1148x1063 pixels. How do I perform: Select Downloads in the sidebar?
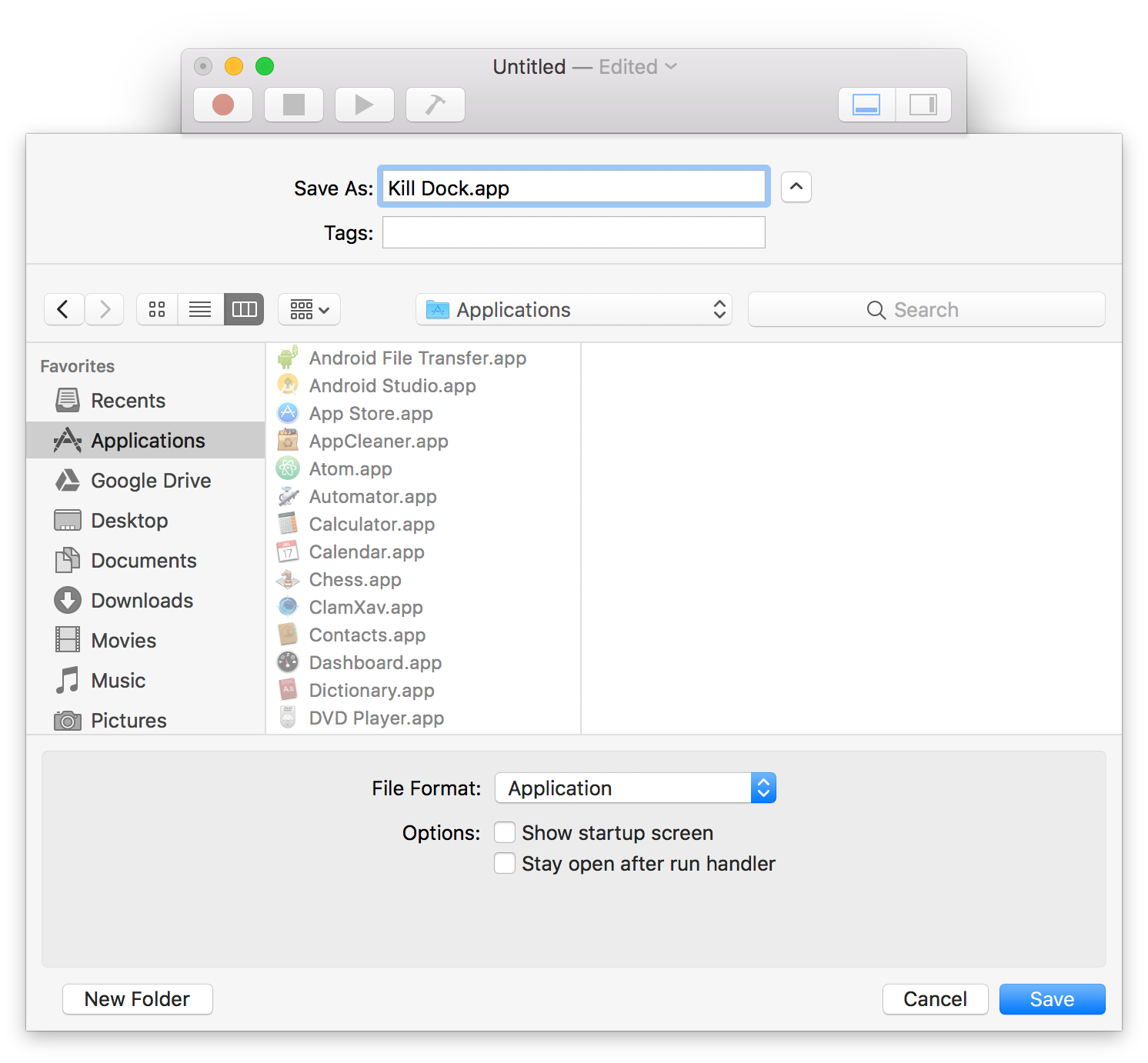[x=145, y=601]
